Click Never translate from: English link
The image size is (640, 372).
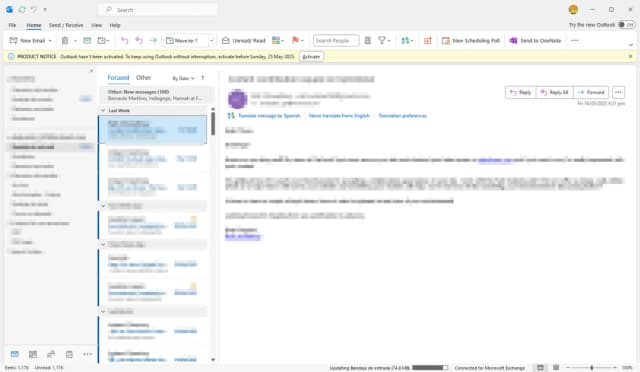pyautogui.click(x=339, y=116)
